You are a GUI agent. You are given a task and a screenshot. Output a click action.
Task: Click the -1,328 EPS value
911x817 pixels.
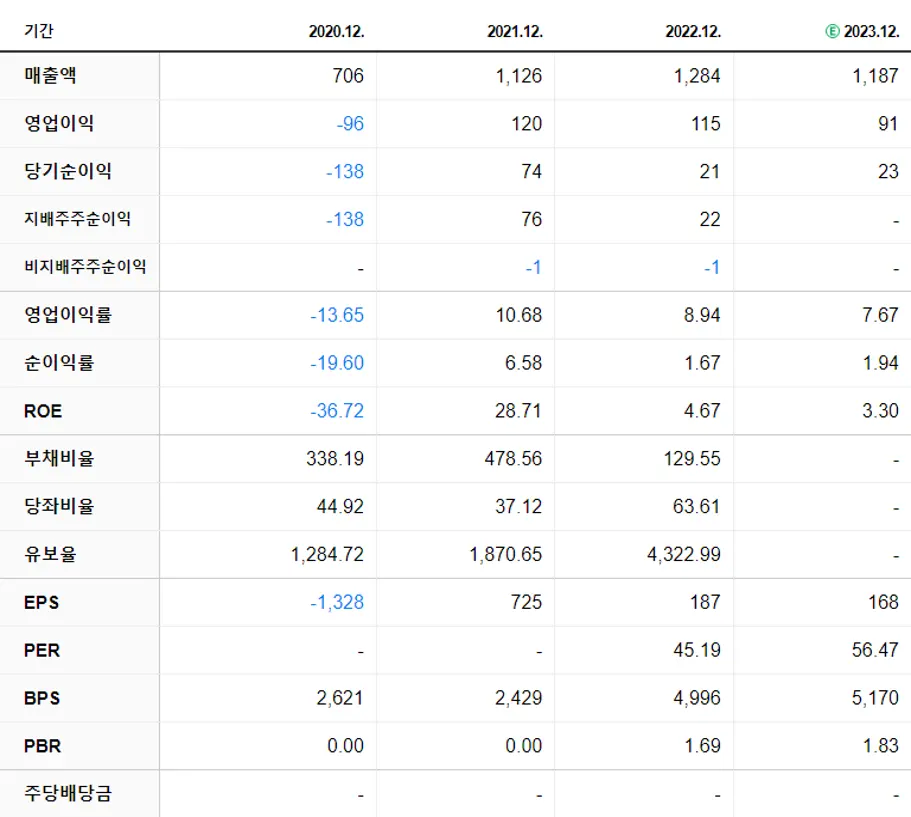(x=337, y=603)
